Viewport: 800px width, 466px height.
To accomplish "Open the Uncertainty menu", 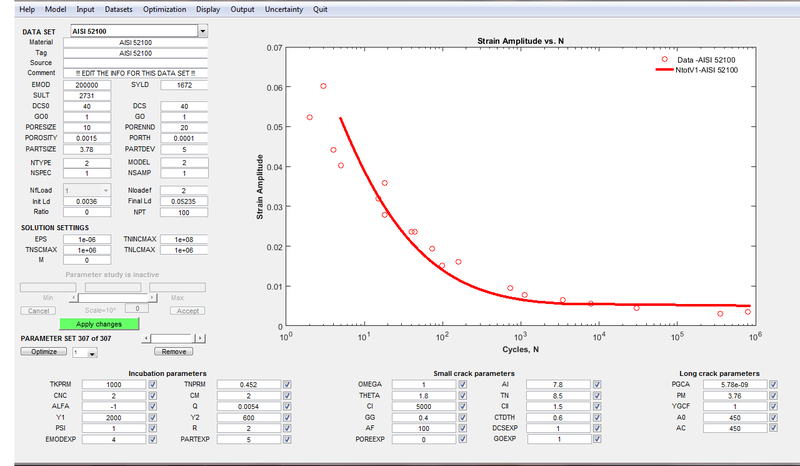I will (x=284, y=8).
